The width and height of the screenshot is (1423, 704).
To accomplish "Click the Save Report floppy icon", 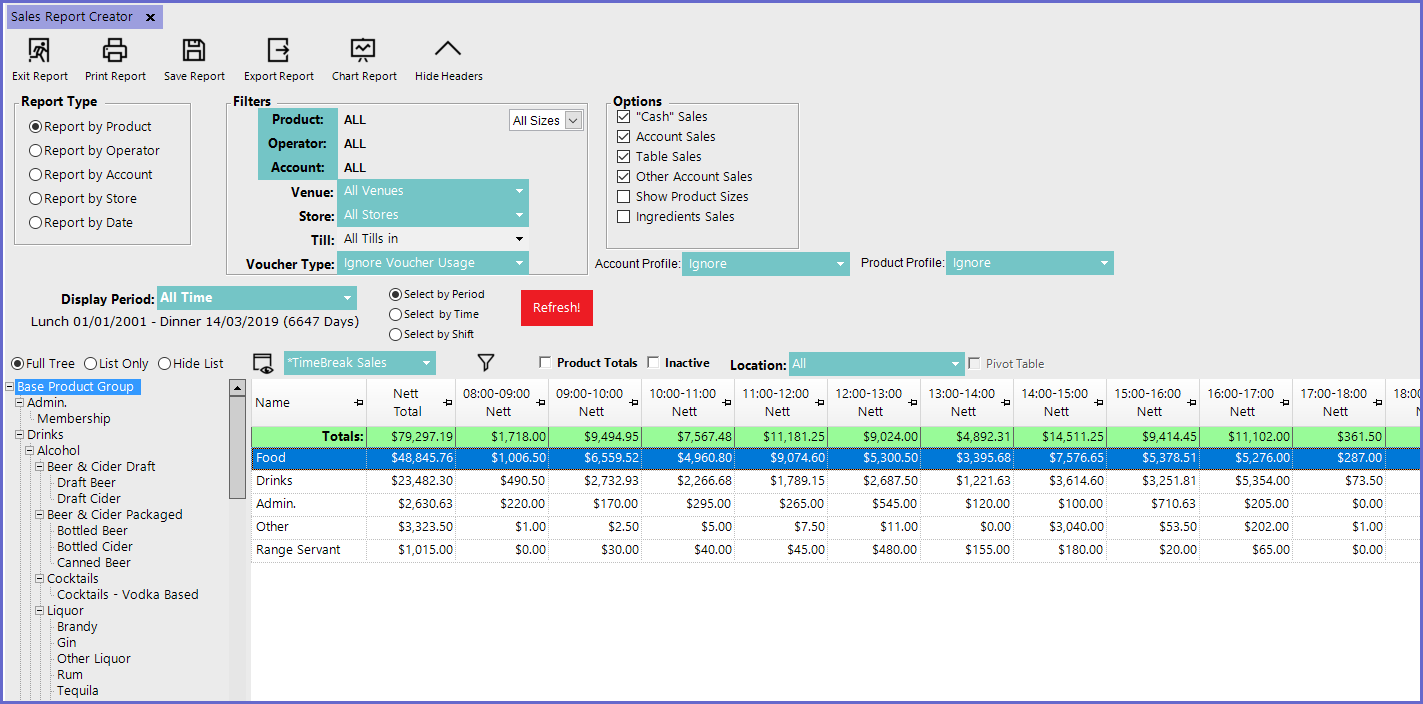I will 194,50.
